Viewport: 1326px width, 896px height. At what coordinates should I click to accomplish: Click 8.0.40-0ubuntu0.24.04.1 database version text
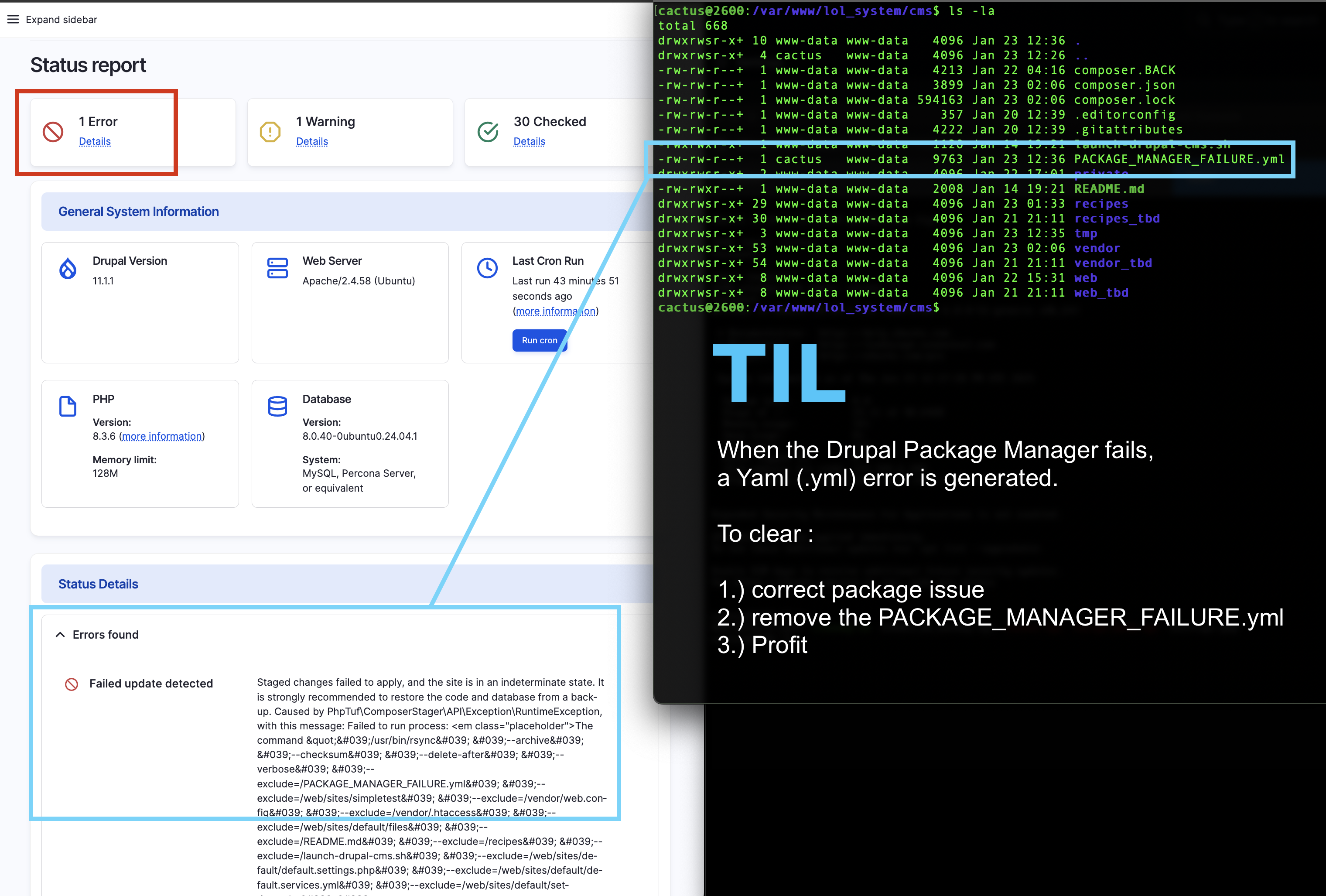[x=360, y=436]
